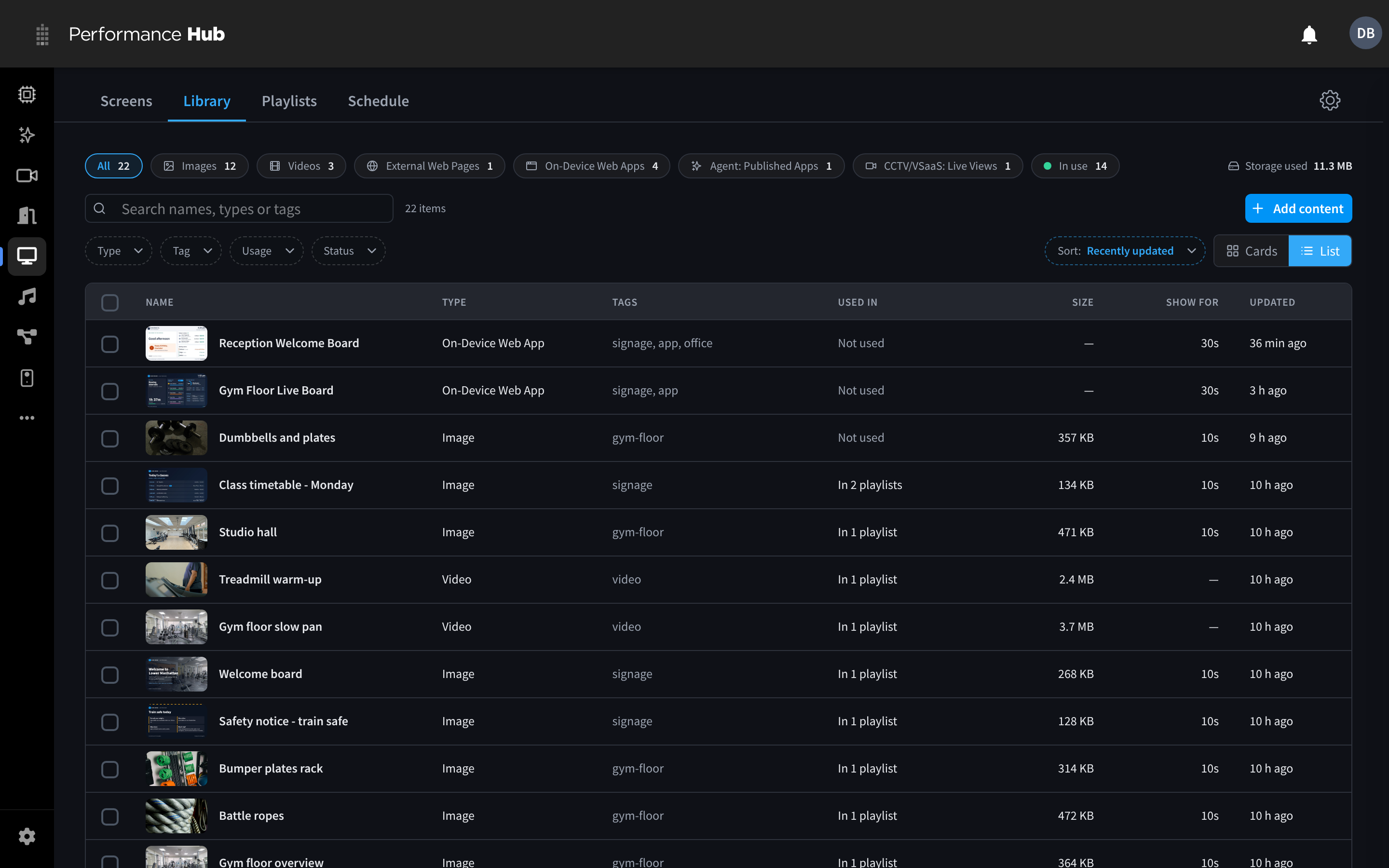1389x868 pixels.
Task: Tick the select-all header checkbox
Action: (109, 302)
